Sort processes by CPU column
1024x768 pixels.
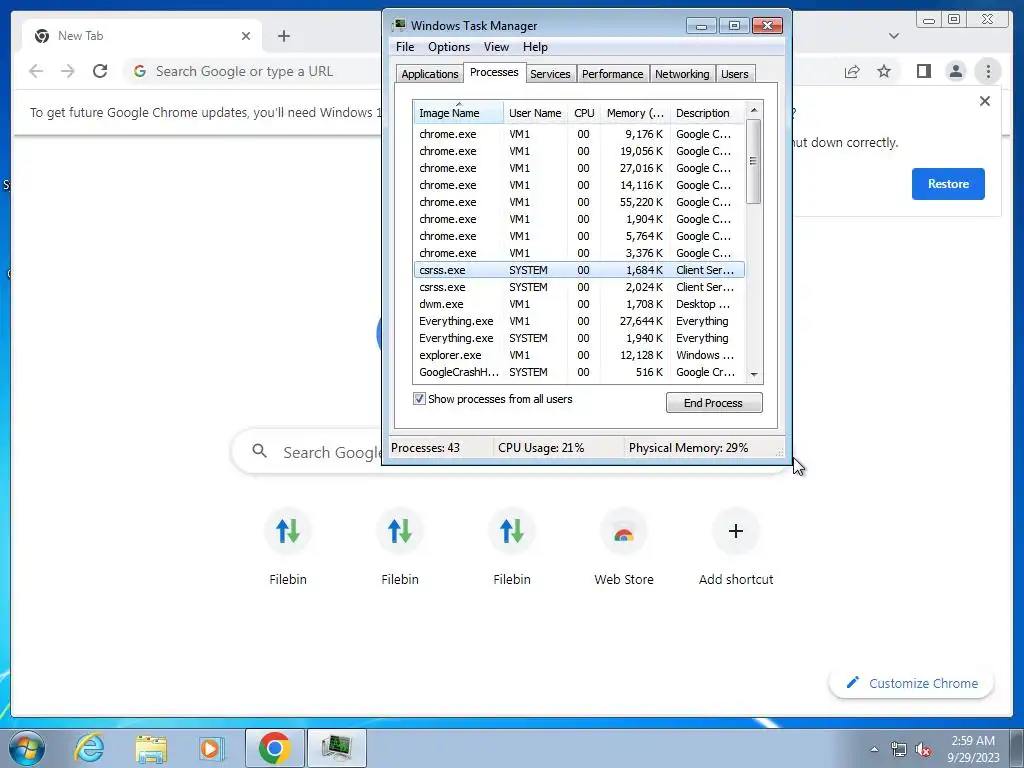(584, 113)
